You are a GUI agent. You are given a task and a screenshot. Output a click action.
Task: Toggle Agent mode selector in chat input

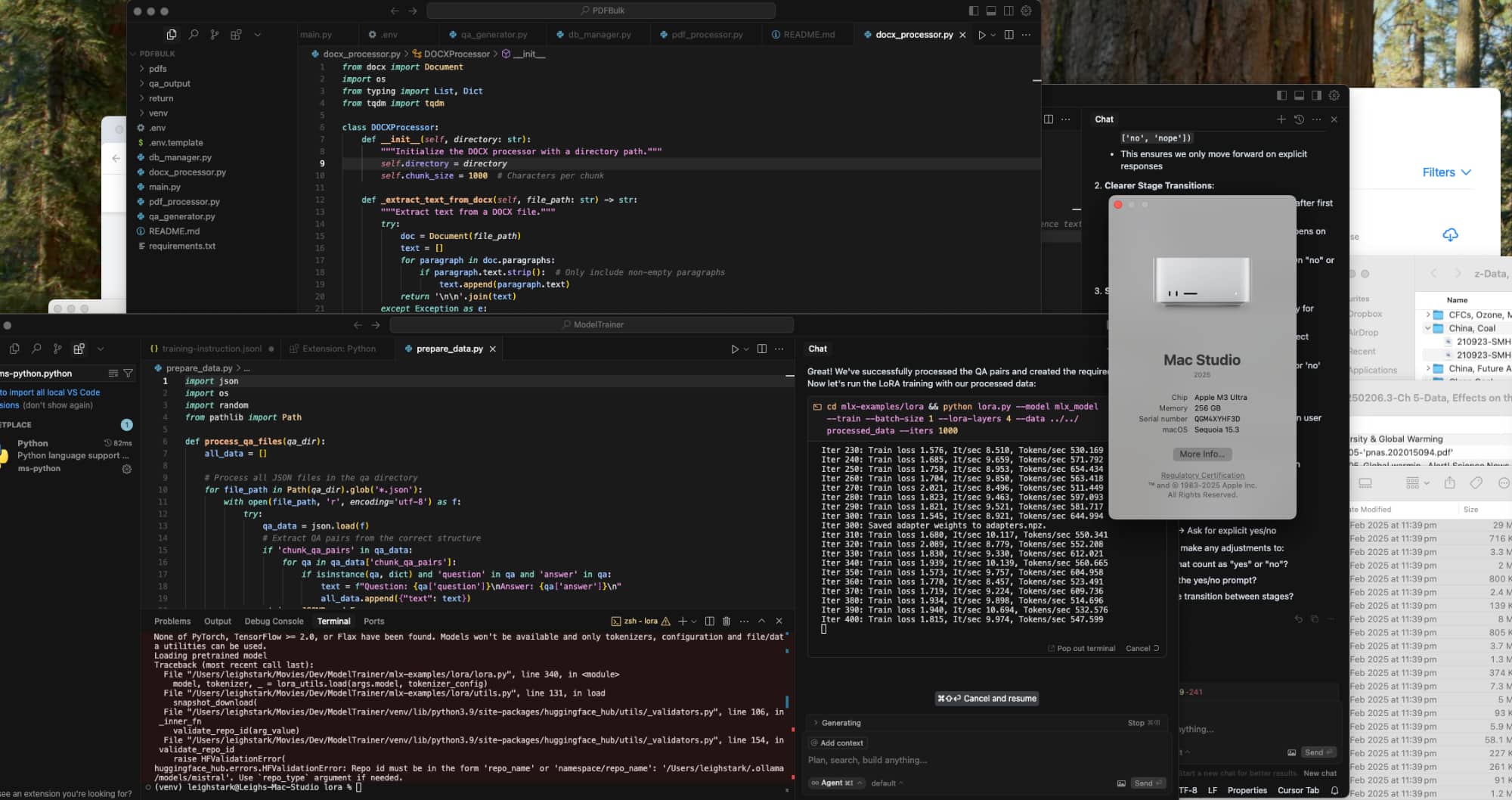click(x=835, y=783)
